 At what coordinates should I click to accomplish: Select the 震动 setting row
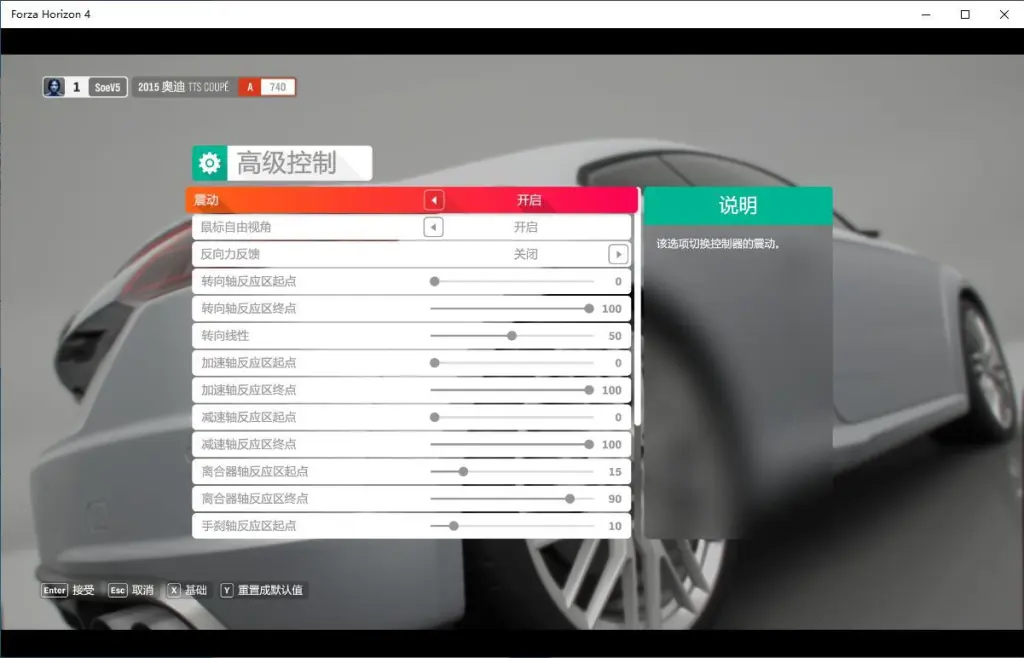pyautogui.click(x=411, y=200)
